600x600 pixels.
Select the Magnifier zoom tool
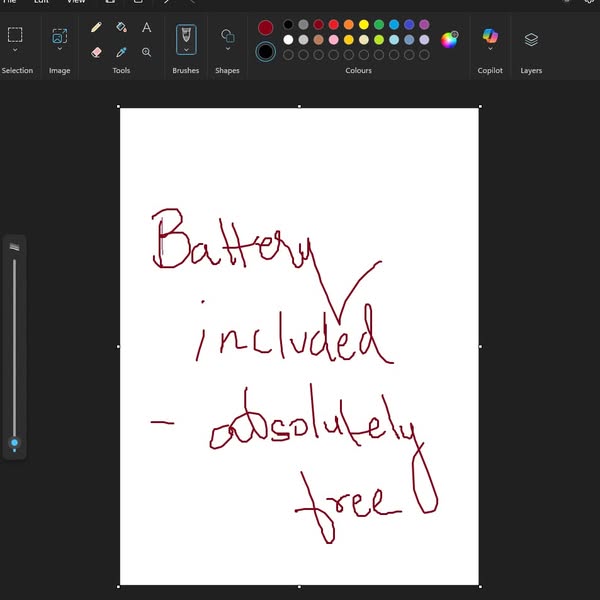coord(146,52)
